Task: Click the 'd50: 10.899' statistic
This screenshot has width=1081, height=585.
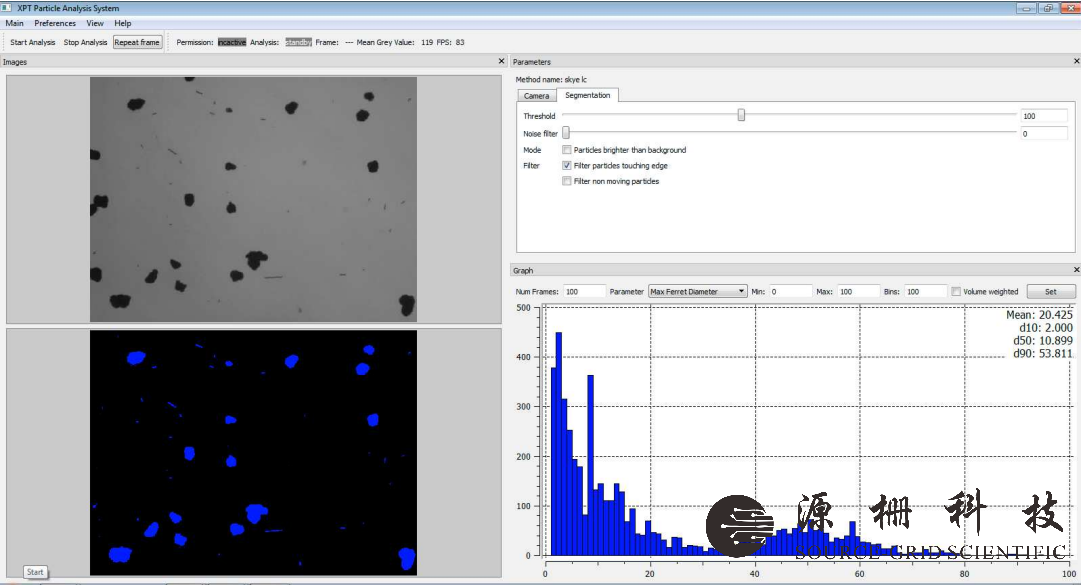Action: click(1043, 341)
